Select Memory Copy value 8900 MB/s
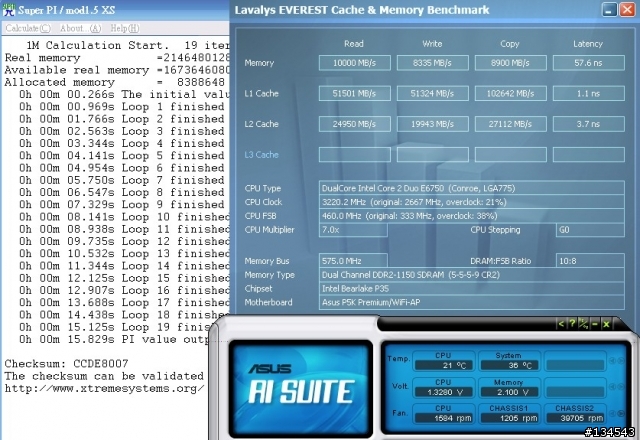The image size is (640, 440). pyautogui.click(x=510, y=63)
